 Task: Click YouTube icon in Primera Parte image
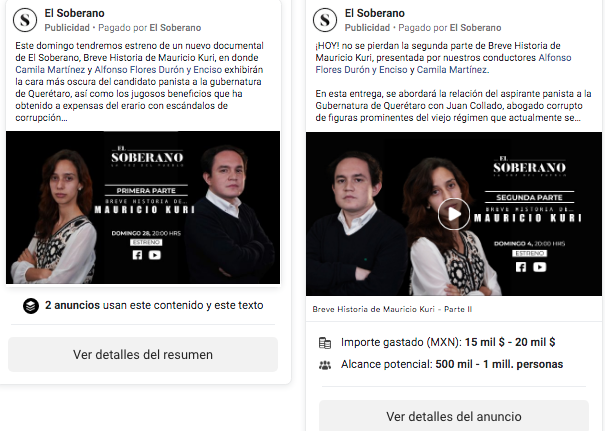point(155,255)
